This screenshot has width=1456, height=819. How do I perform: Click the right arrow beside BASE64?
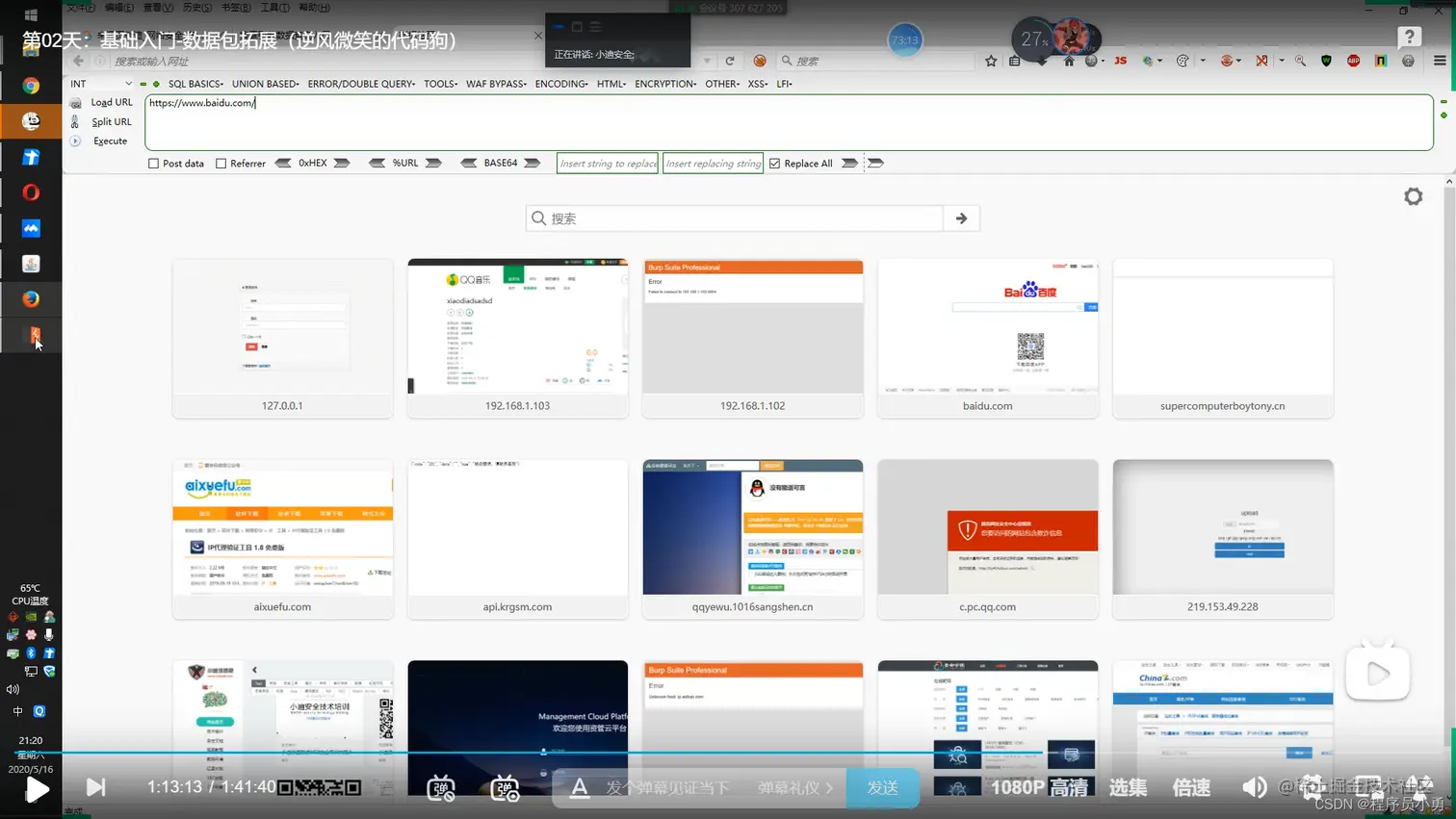click(533, 164)
